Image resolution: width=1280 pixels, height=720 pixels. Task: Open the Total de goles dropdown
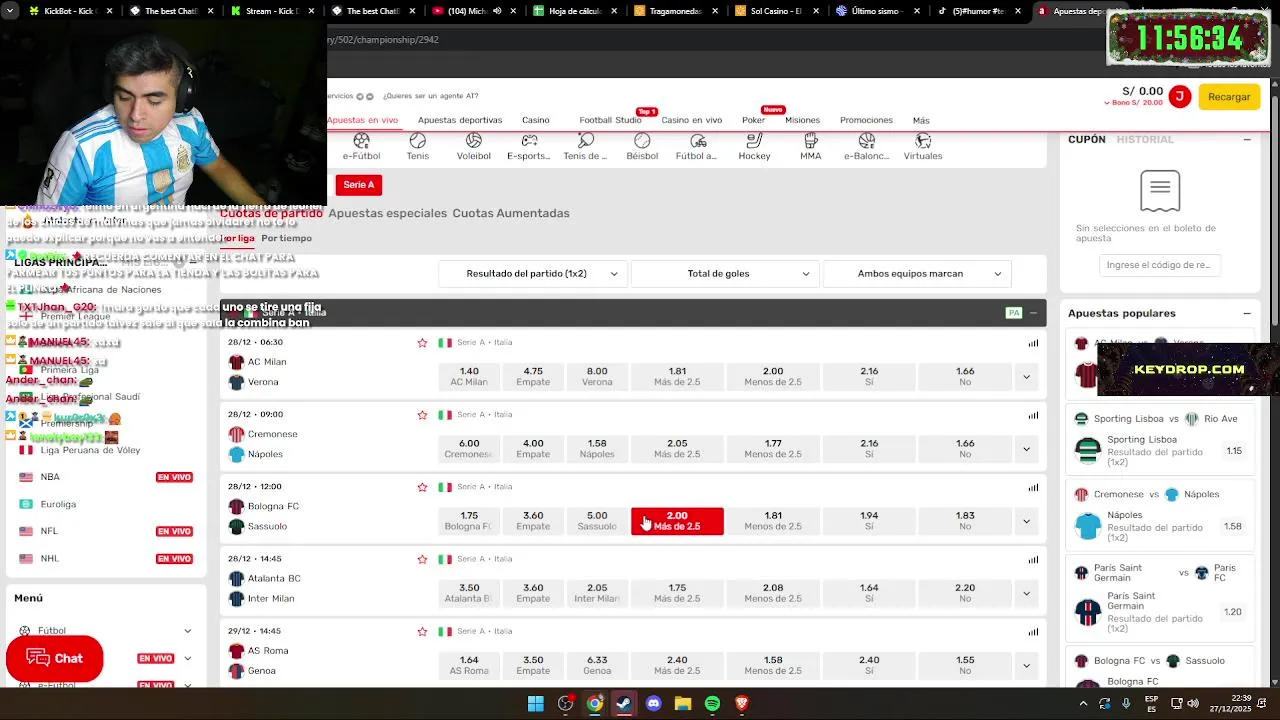click(x=725, y=274)
